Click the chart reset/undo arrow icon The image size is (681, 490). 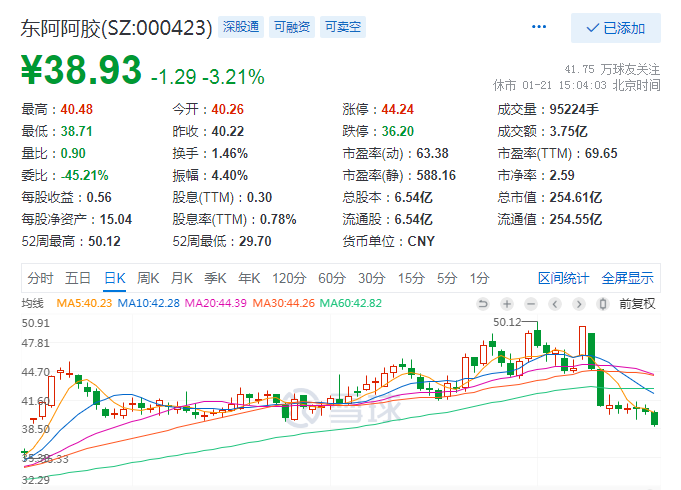tap(483, 304)
